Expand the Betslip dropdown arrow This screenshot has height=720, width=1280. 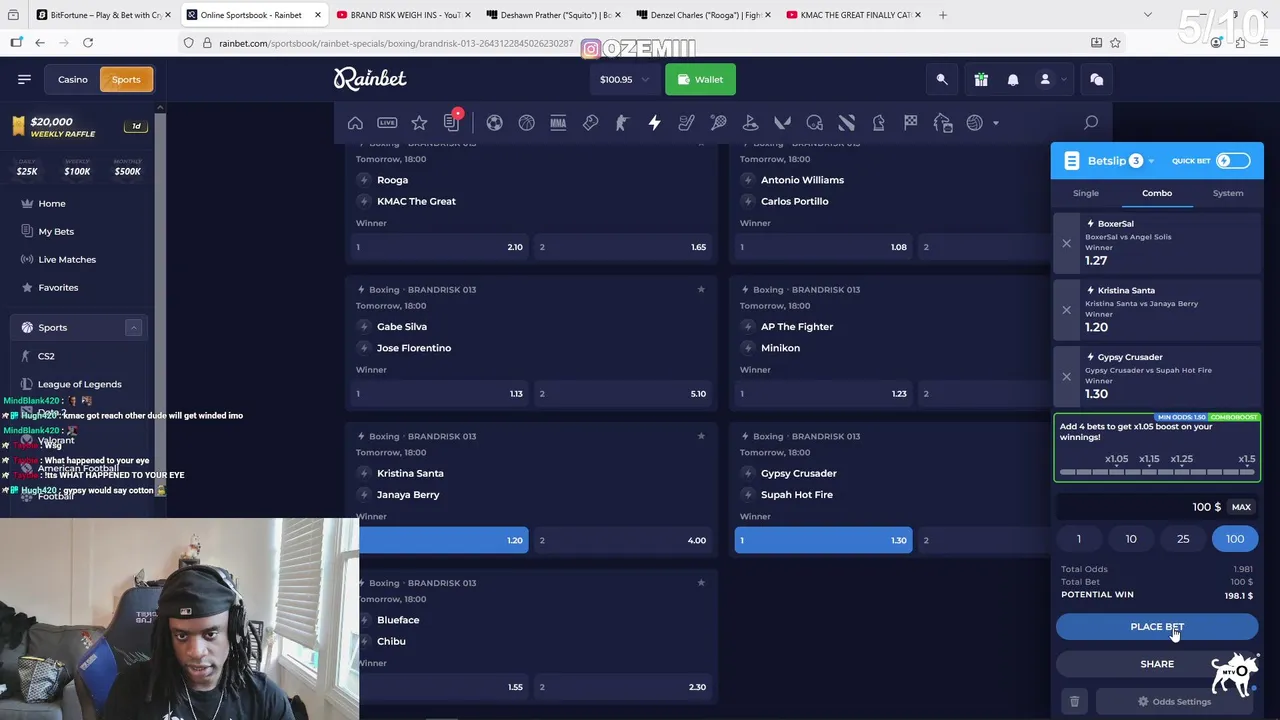click(x=1151, y=161)
